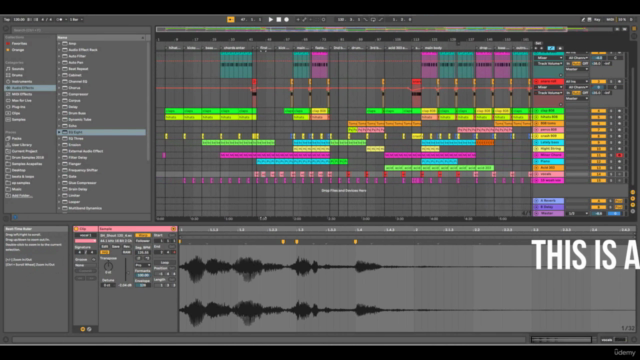
Task: Click the browser search field
Action: tap(80, 30)
